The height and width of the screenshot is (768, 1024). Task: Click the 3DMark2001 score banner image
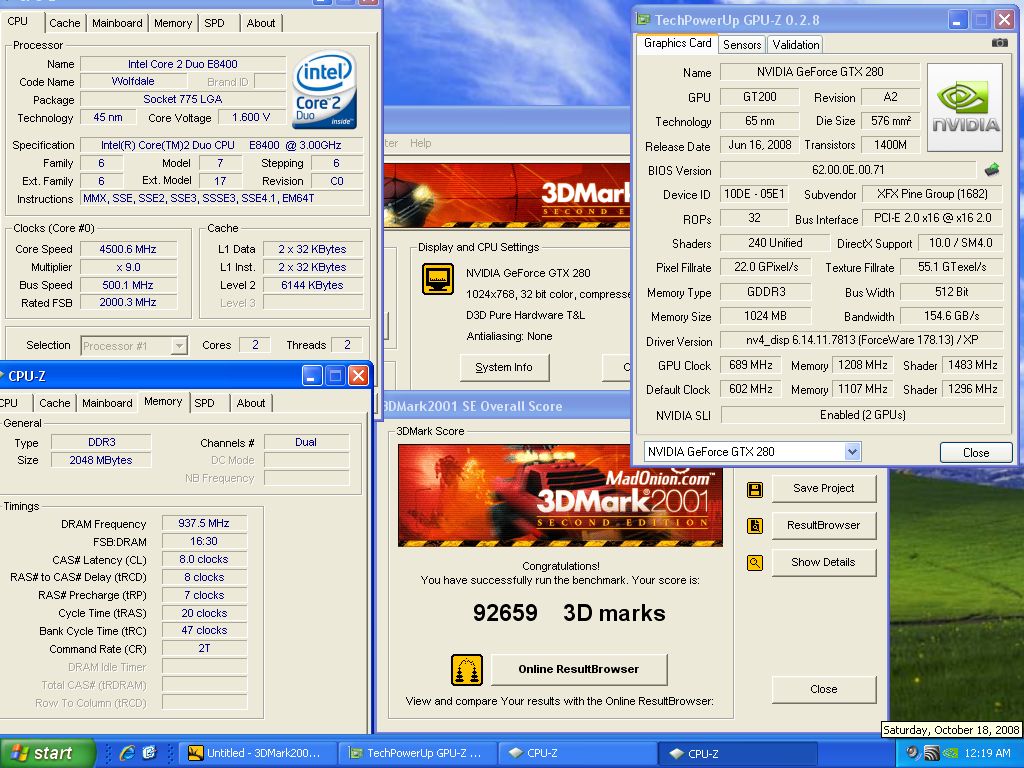[x=560, y=496]
